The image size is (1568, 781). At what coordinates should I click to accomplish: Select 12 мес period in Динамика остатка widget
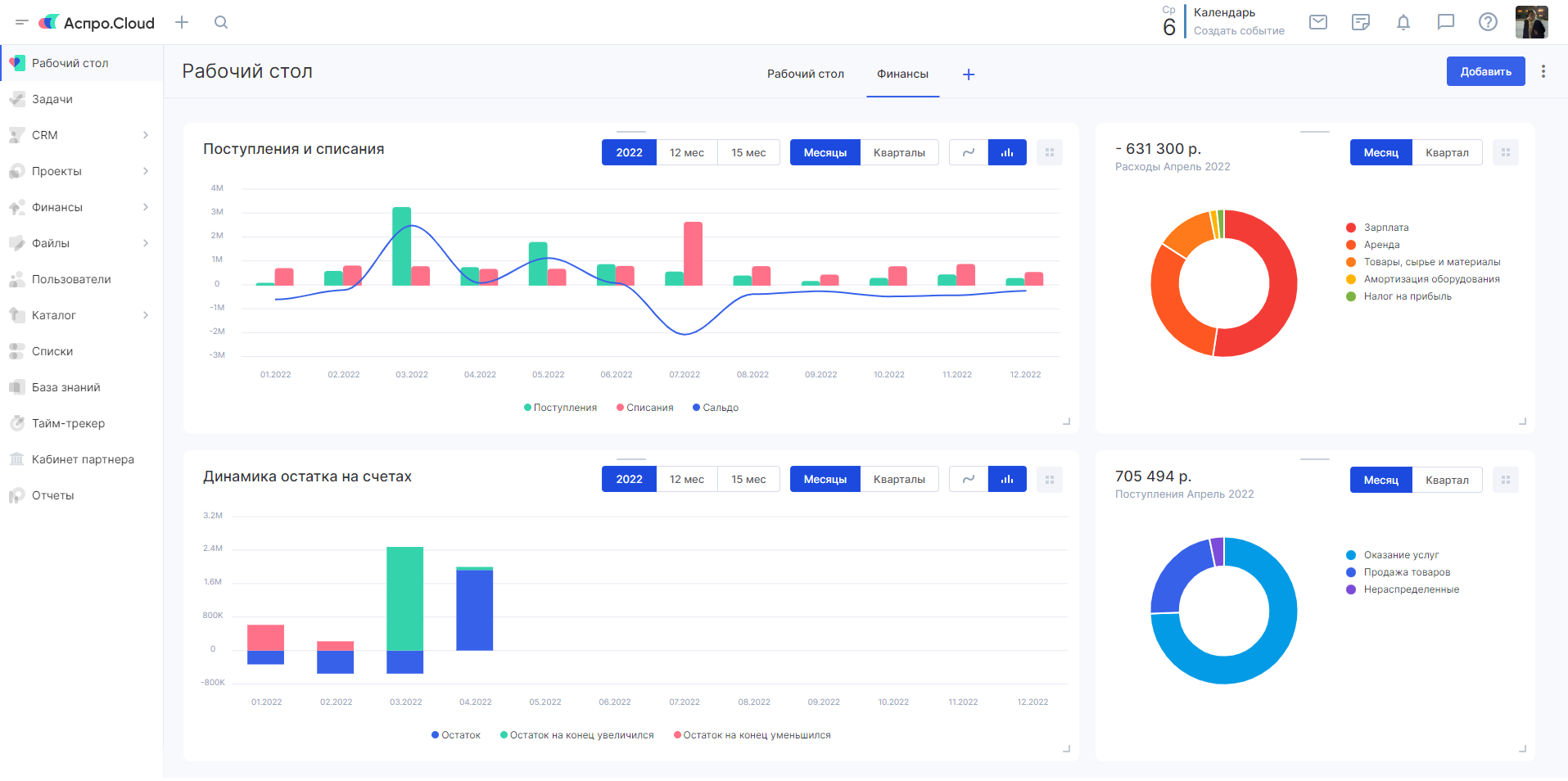686,480
